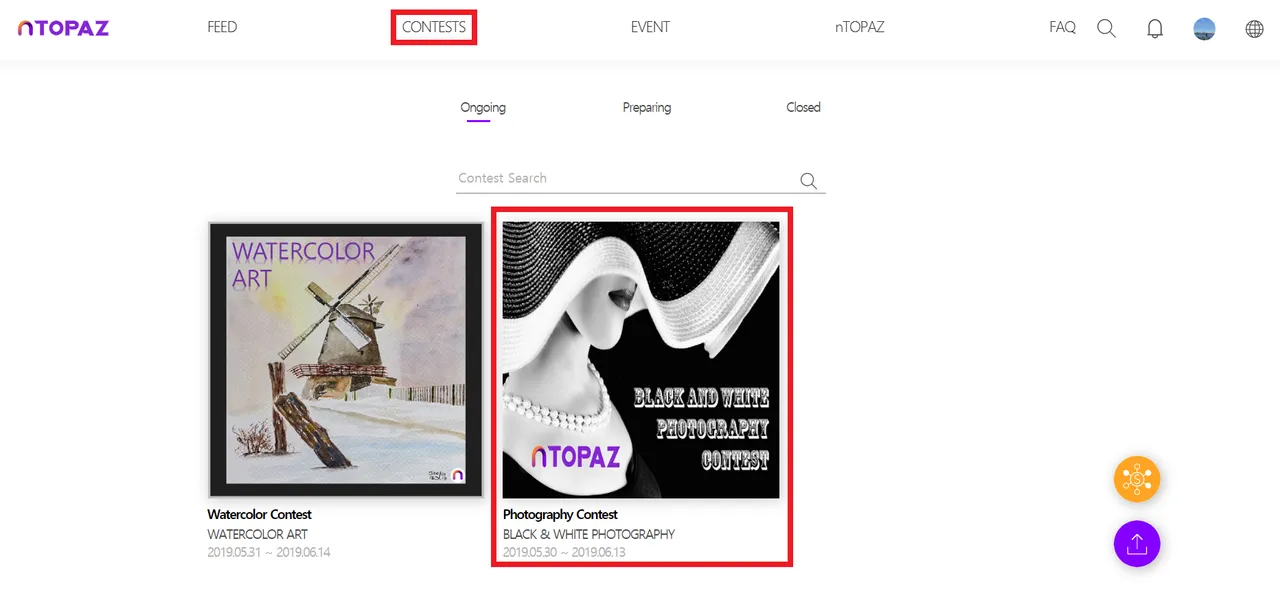Switch to the Preparing tab
This screenshot has width=1280, height=591.
click(x=647, y=107)
